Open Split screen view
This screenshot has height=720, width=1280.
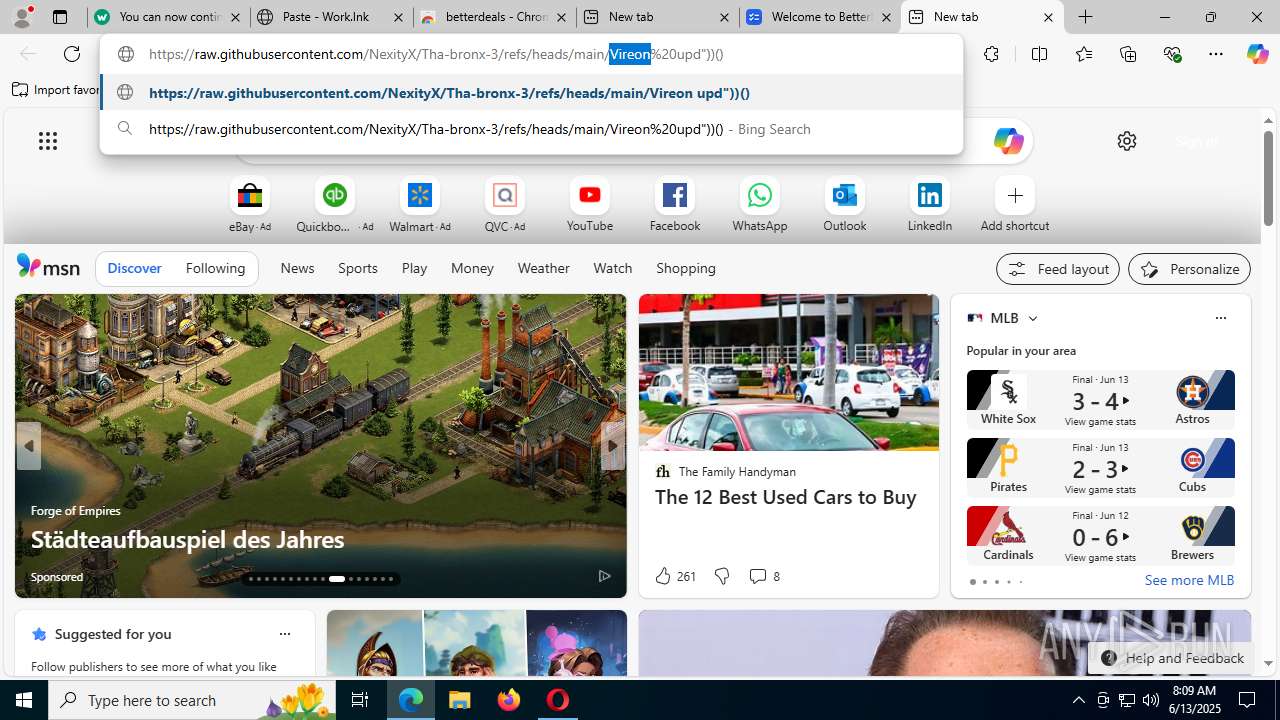click(1039, 54)
